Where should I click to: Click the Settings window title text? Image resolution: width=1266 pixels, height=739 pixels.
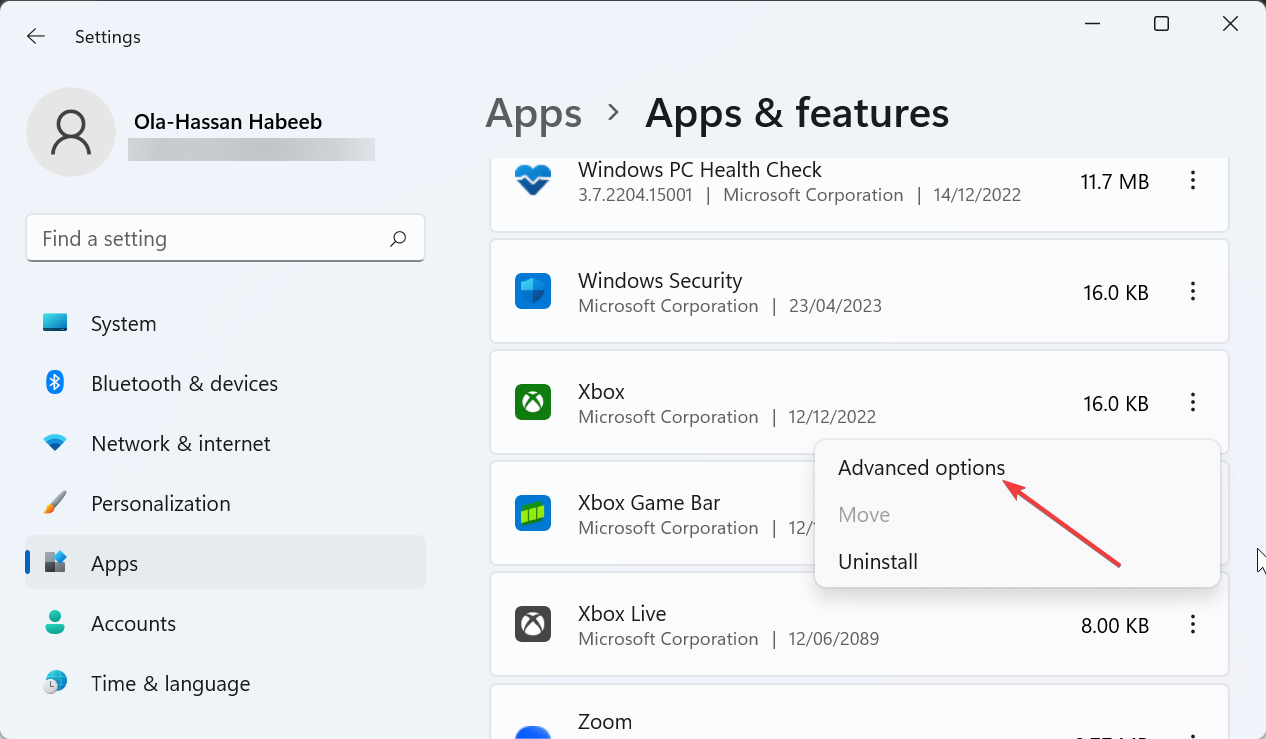pos(108,37)
